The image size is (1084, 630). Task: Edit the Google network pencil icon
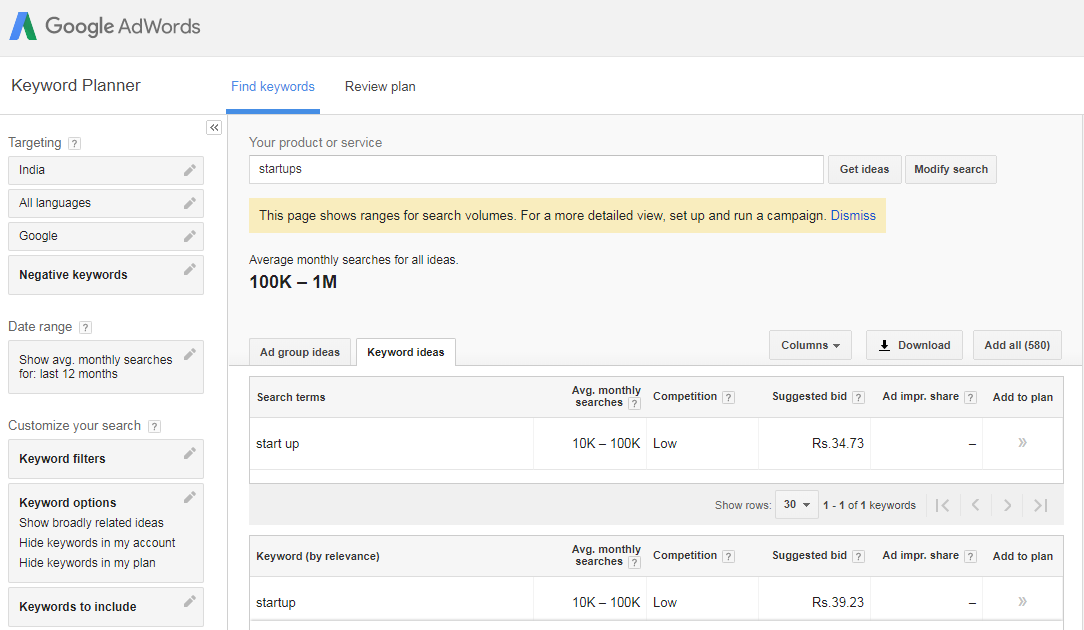[x=189, y=237]
